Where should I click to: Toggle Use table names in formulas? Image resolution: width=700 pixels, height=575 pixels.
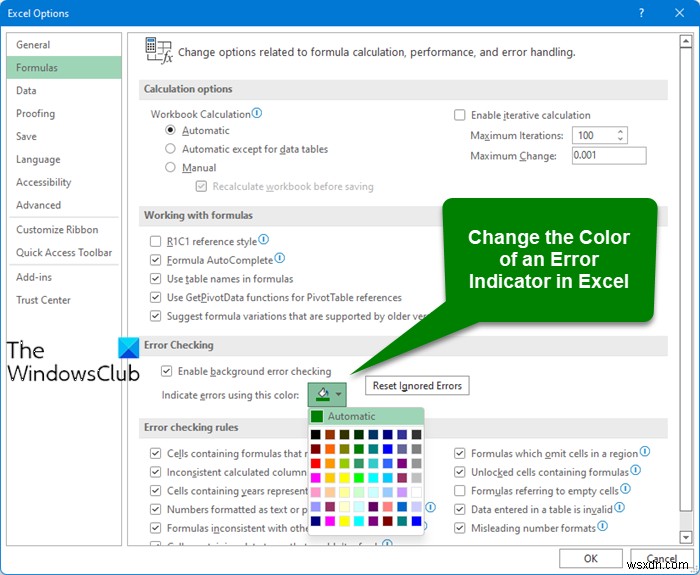tap(155, 279)
